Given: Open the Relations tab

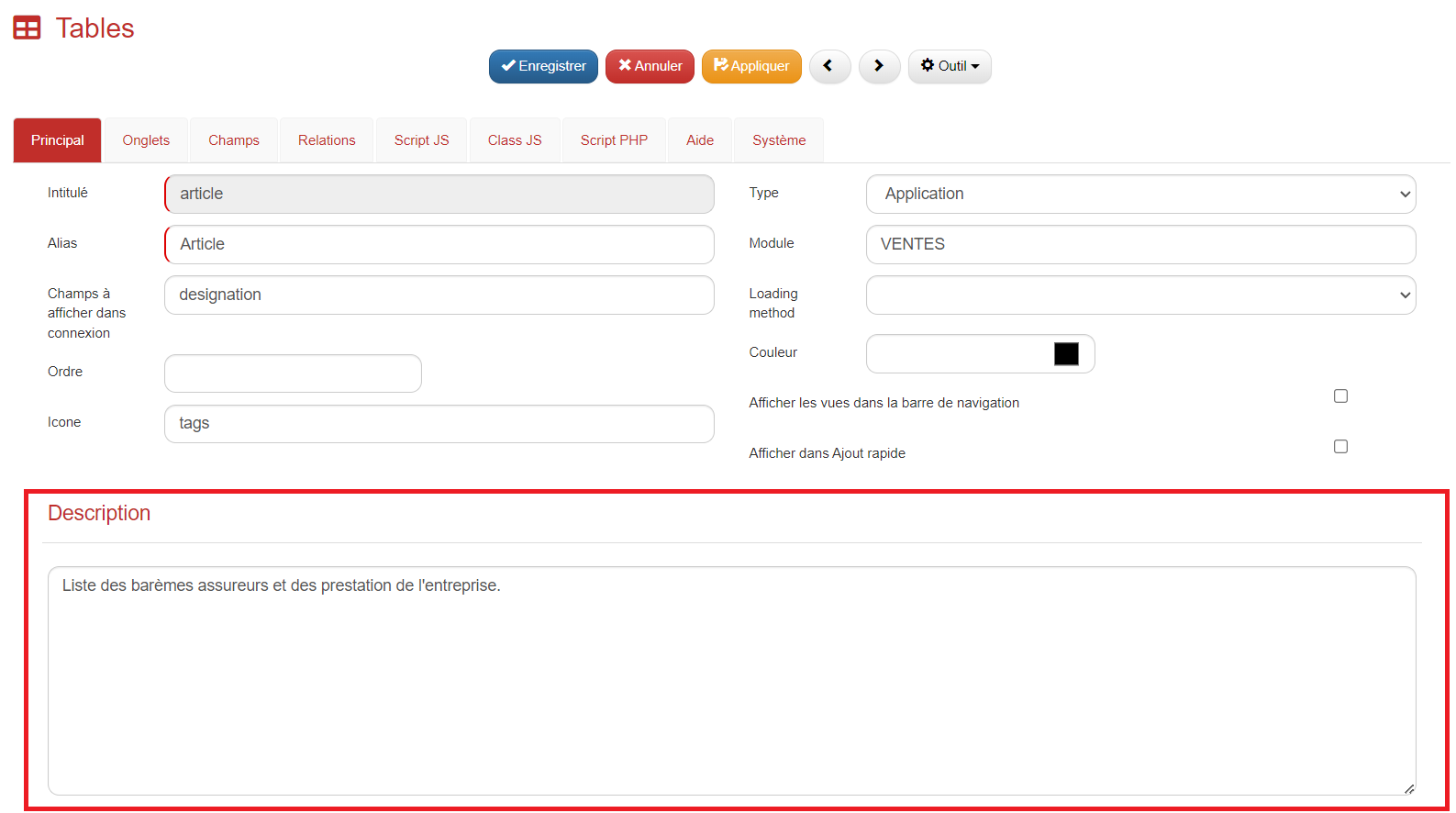Looking at the screenshot, I should click(327, 140).
